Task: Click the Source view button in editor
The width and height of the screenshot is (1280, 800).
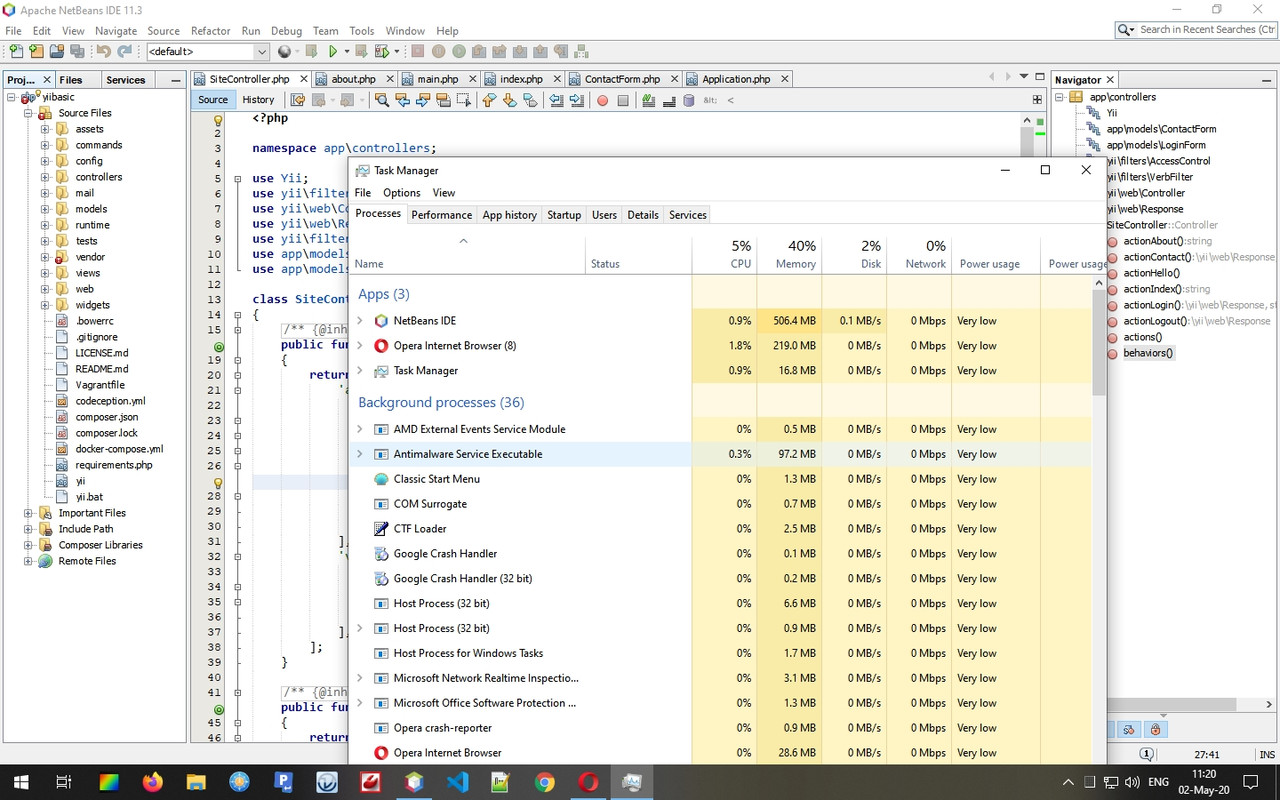Action: [x=213, y=100]
